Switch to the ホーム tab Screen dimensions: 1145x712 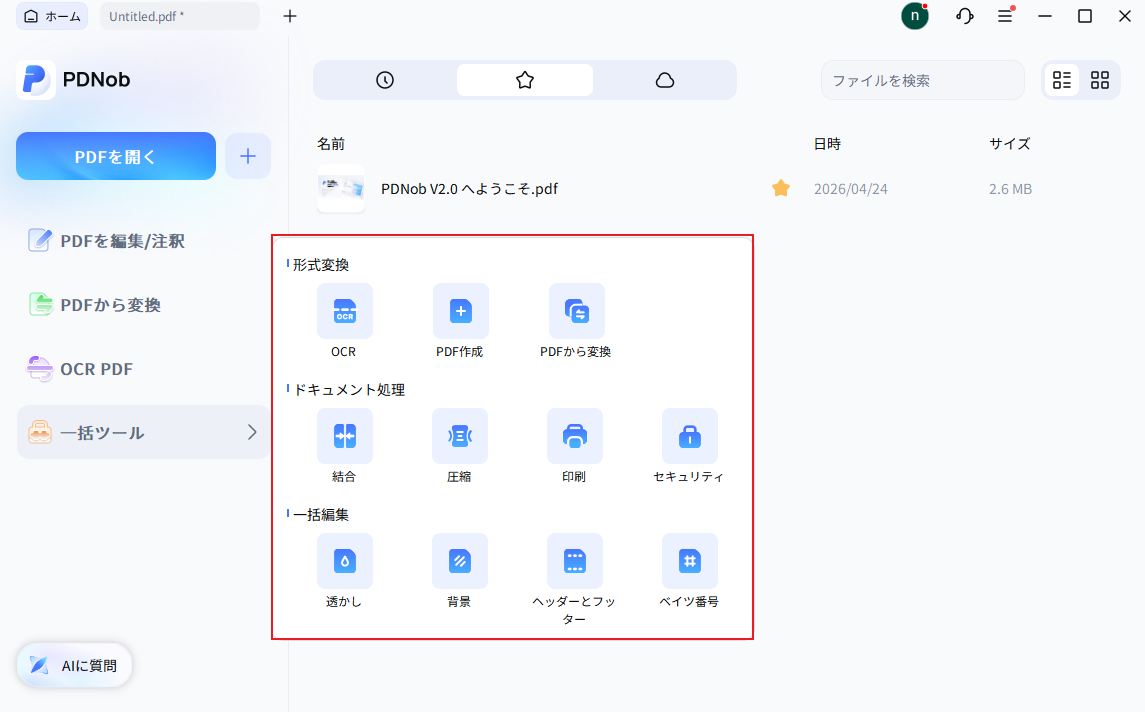[x=52, y=16]
